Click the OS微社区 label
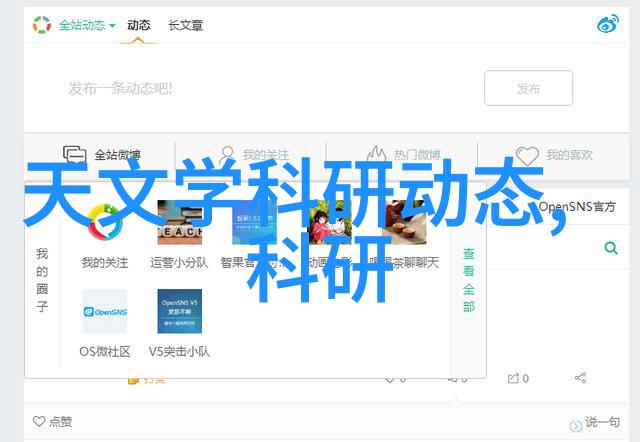Screen dimensions: 640x442 105,351
